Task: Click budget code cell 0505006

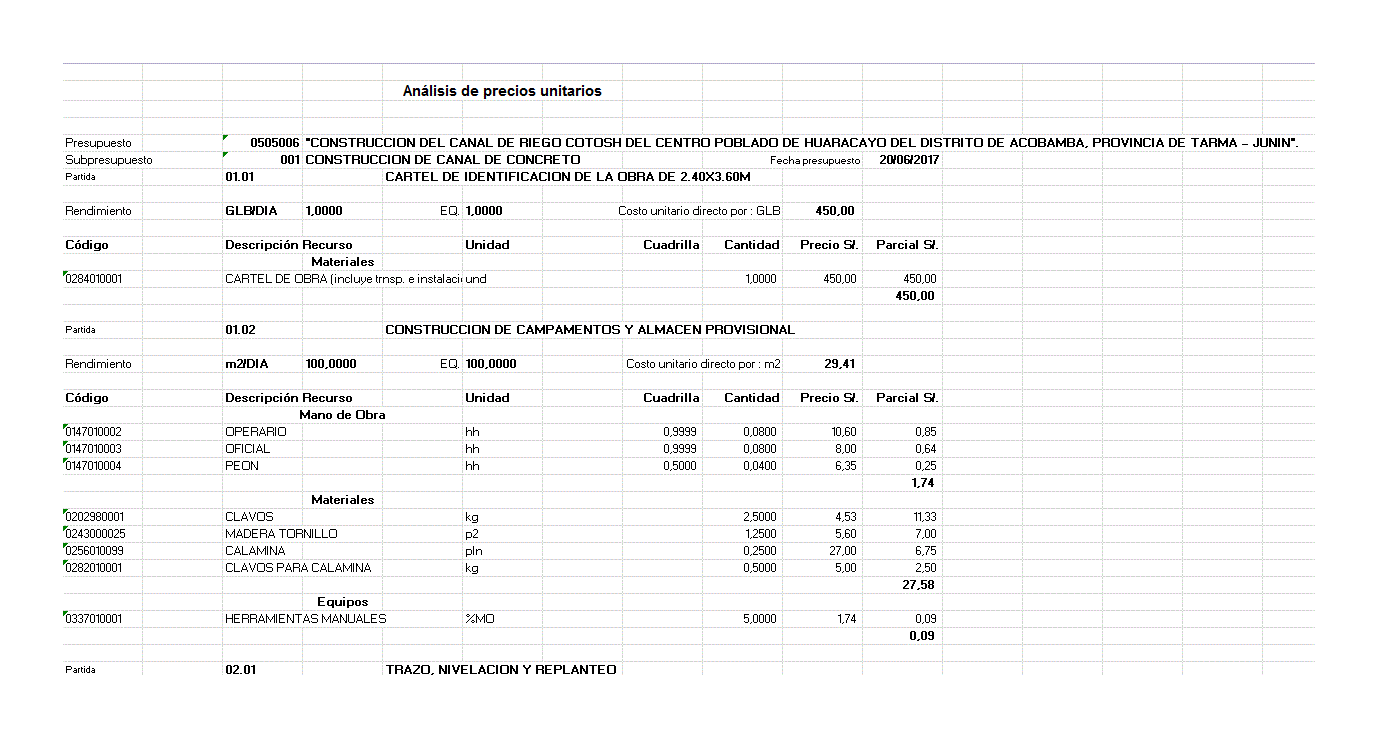Action: (x=275, y=143)
